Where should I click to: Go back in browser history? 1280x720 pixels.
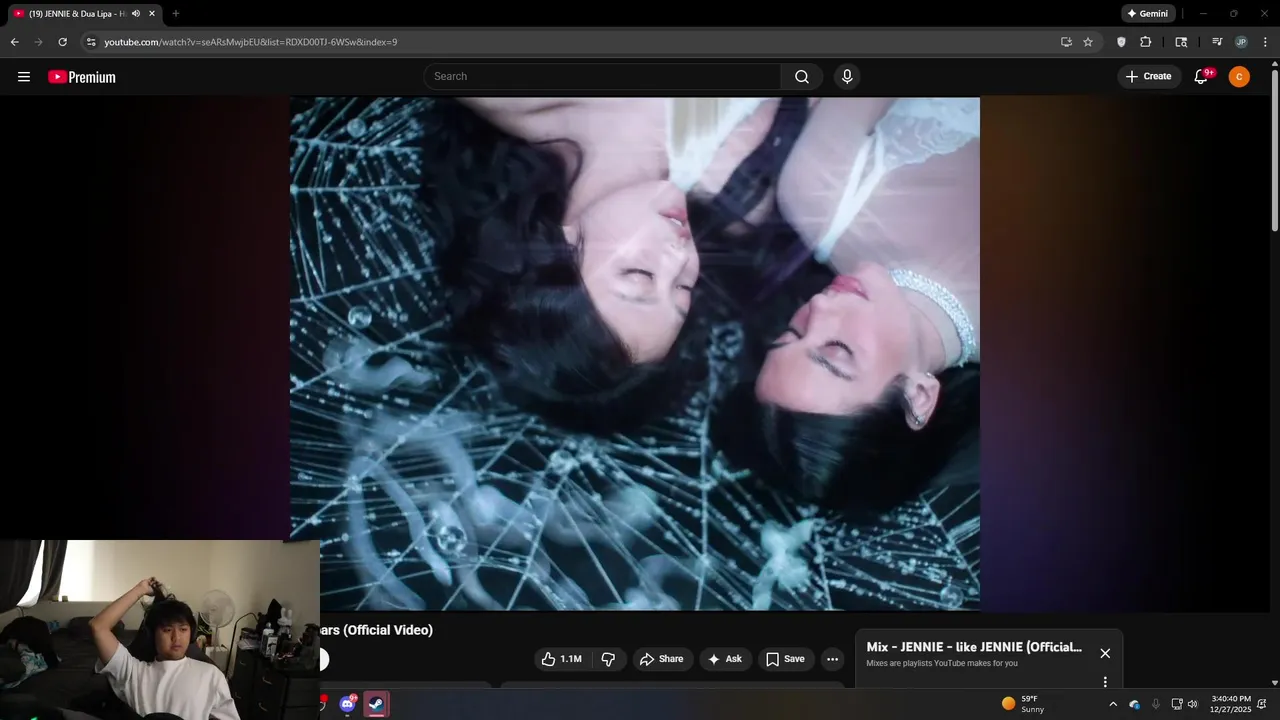click(x=14, y=42)
